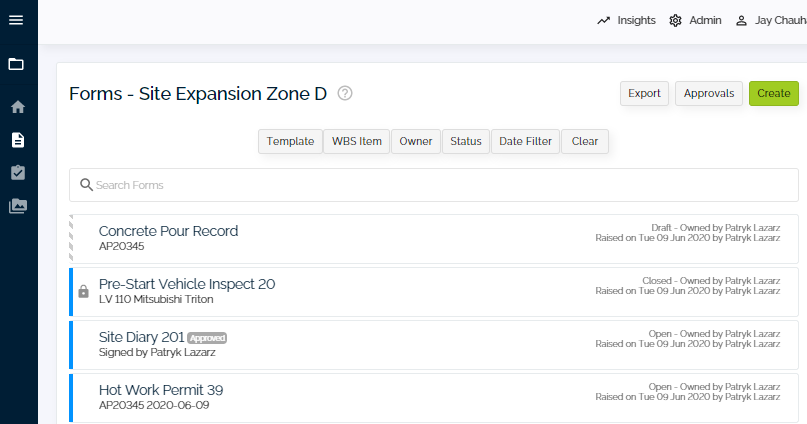Click the lock icon on Pre-Start Vehicle Inspect
Viewport: 807px width, 424px height.
[83, 291]
